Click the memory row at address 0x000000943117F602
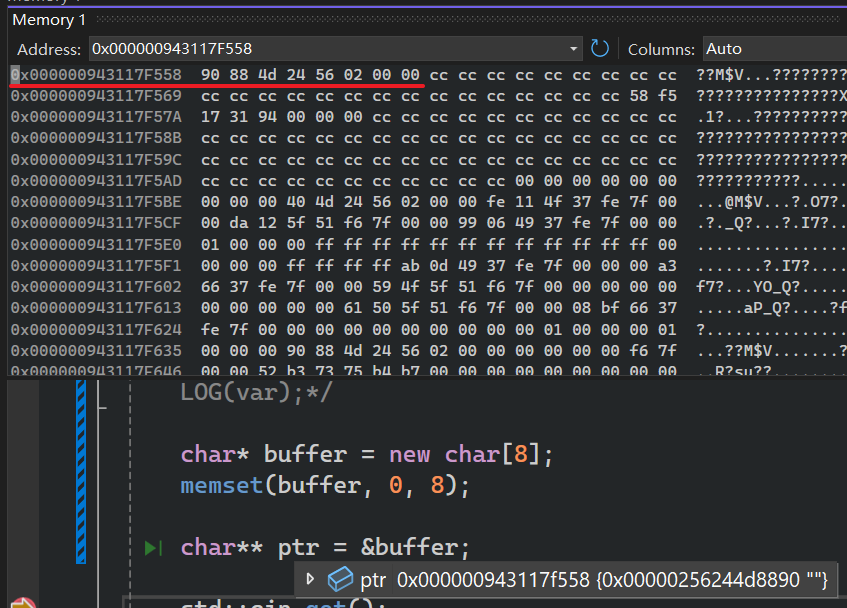Viewport: 847px width, 608px height. coord(96,286)
